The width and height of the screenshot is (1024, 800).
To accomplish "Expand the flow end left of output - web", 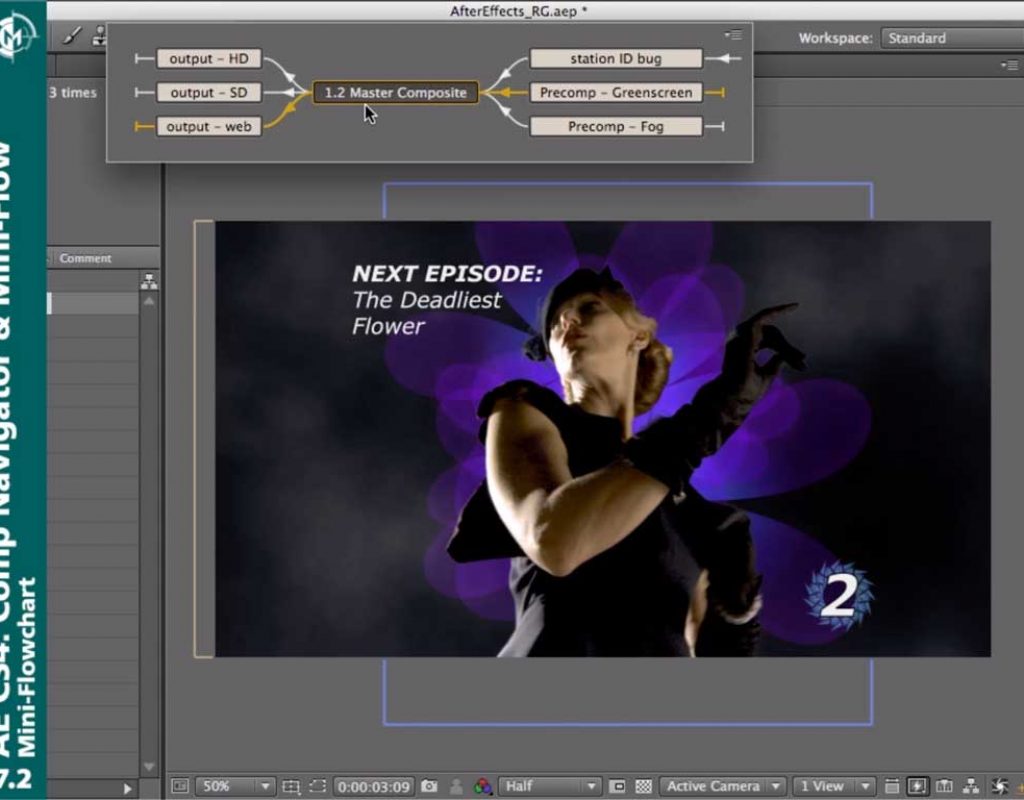I will click(144, 127).
